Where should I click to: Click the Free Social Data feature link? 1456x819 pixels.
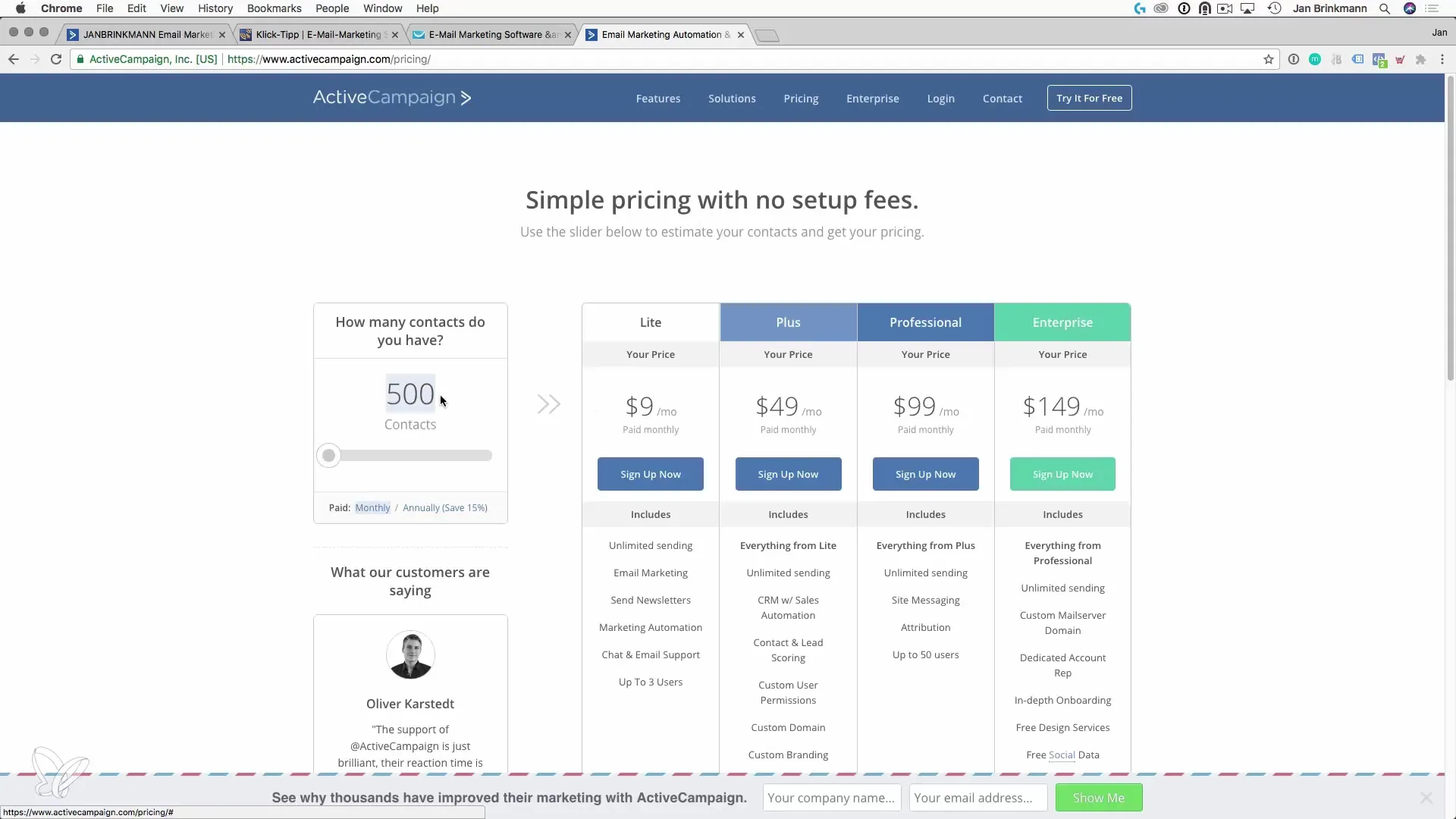1062,755
